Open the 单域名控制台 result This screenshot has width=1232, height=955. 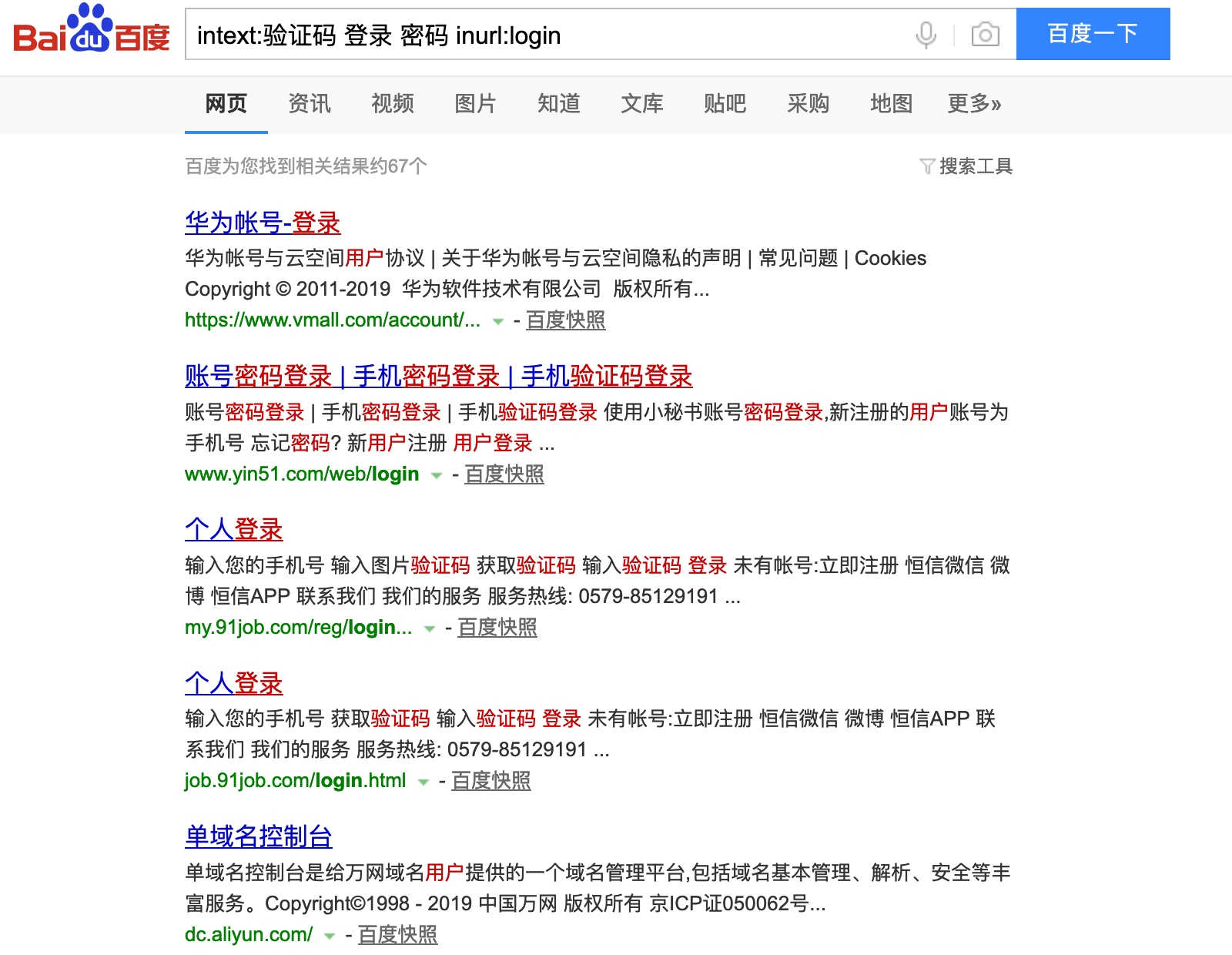point(259,837)
